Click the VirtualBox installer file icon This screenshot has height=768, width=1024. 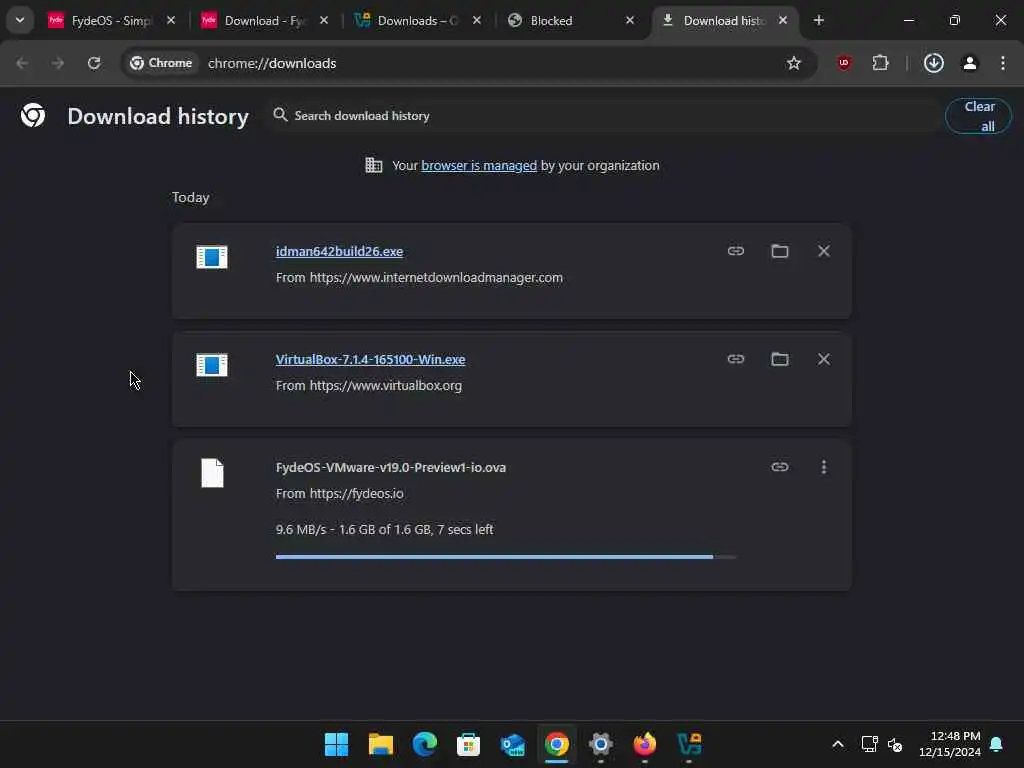212,365
